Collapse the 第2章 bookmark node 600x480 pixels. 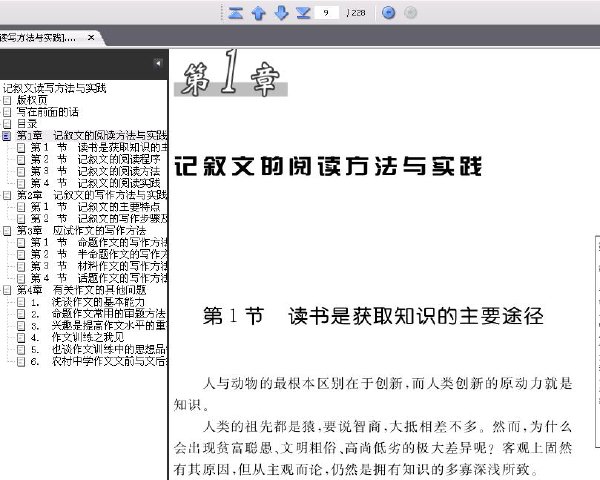coord(7,195)
